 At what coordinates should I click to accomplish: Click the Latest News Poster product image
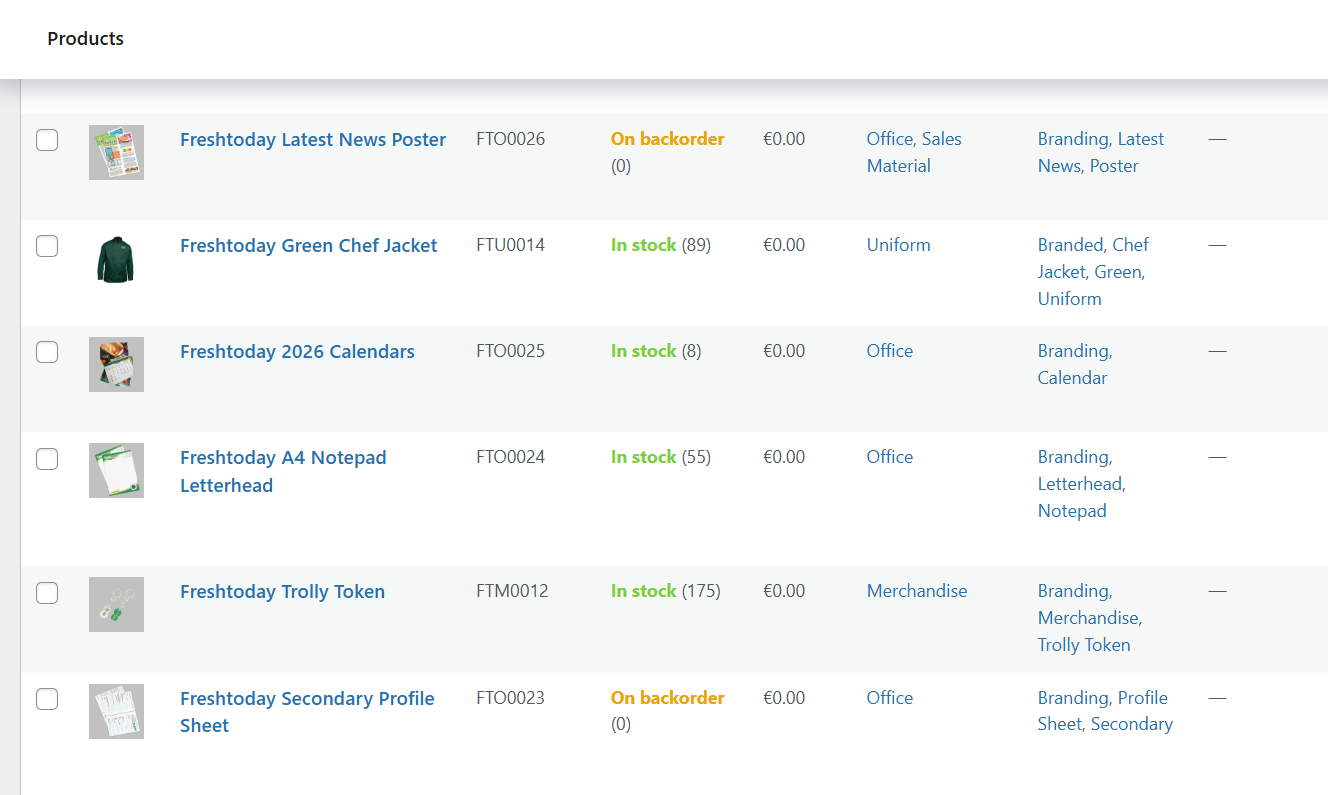click(116, 152)
